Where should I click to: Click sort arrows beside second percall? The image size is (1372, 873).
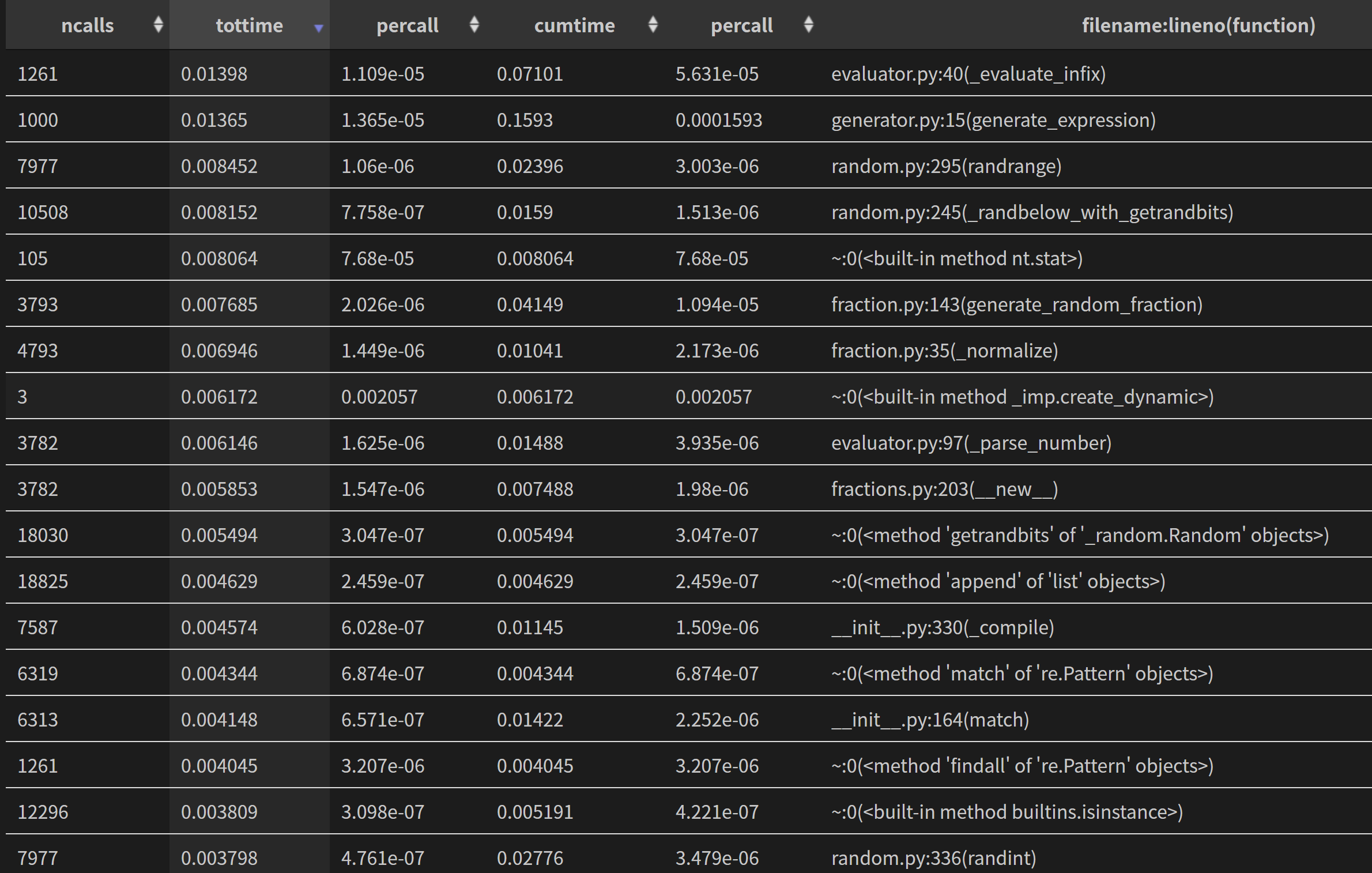tap(808, 25)
